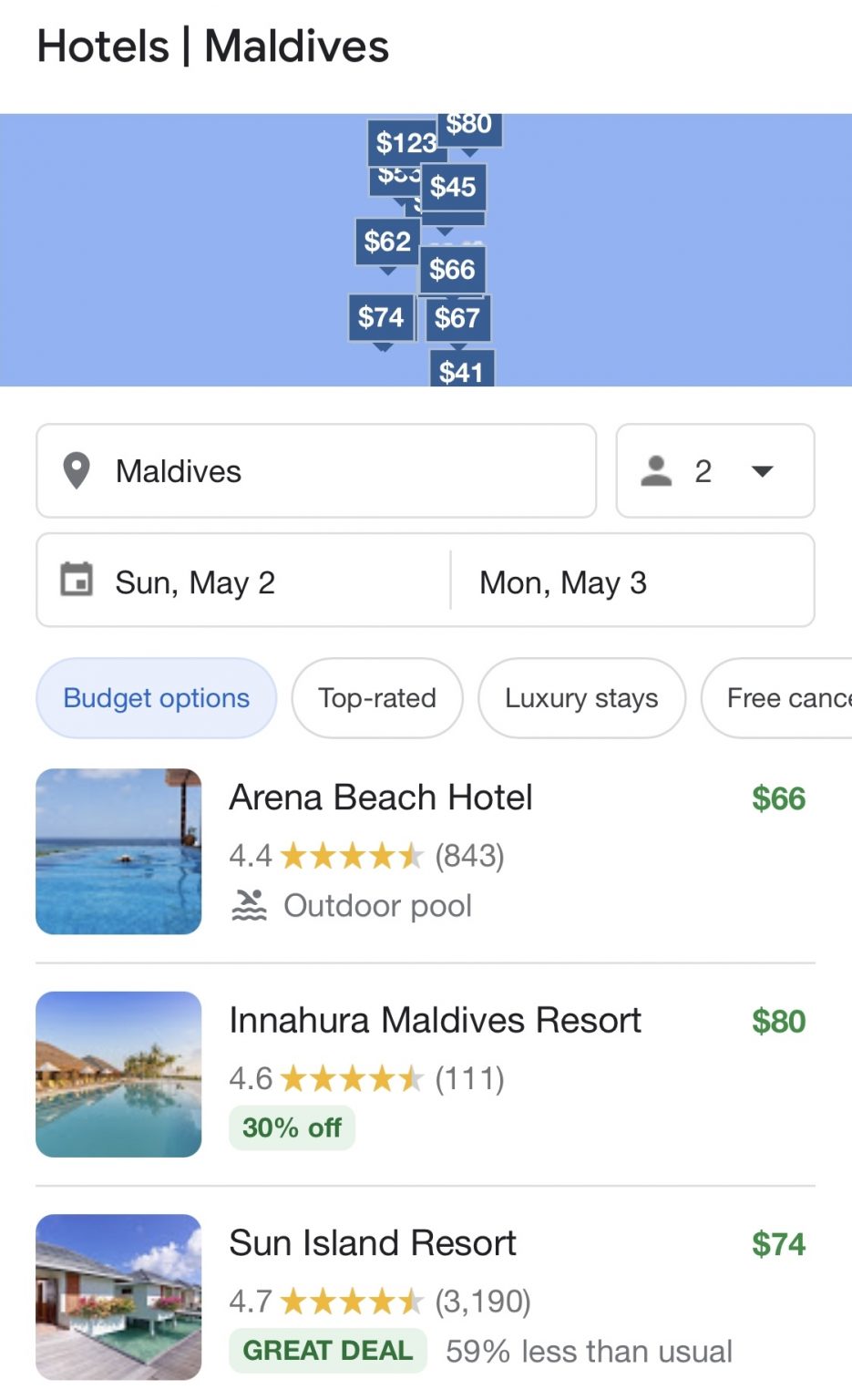Expand the guest count dropdown arrow
This screenshot has width=852, height=1400.
[762, 471]
